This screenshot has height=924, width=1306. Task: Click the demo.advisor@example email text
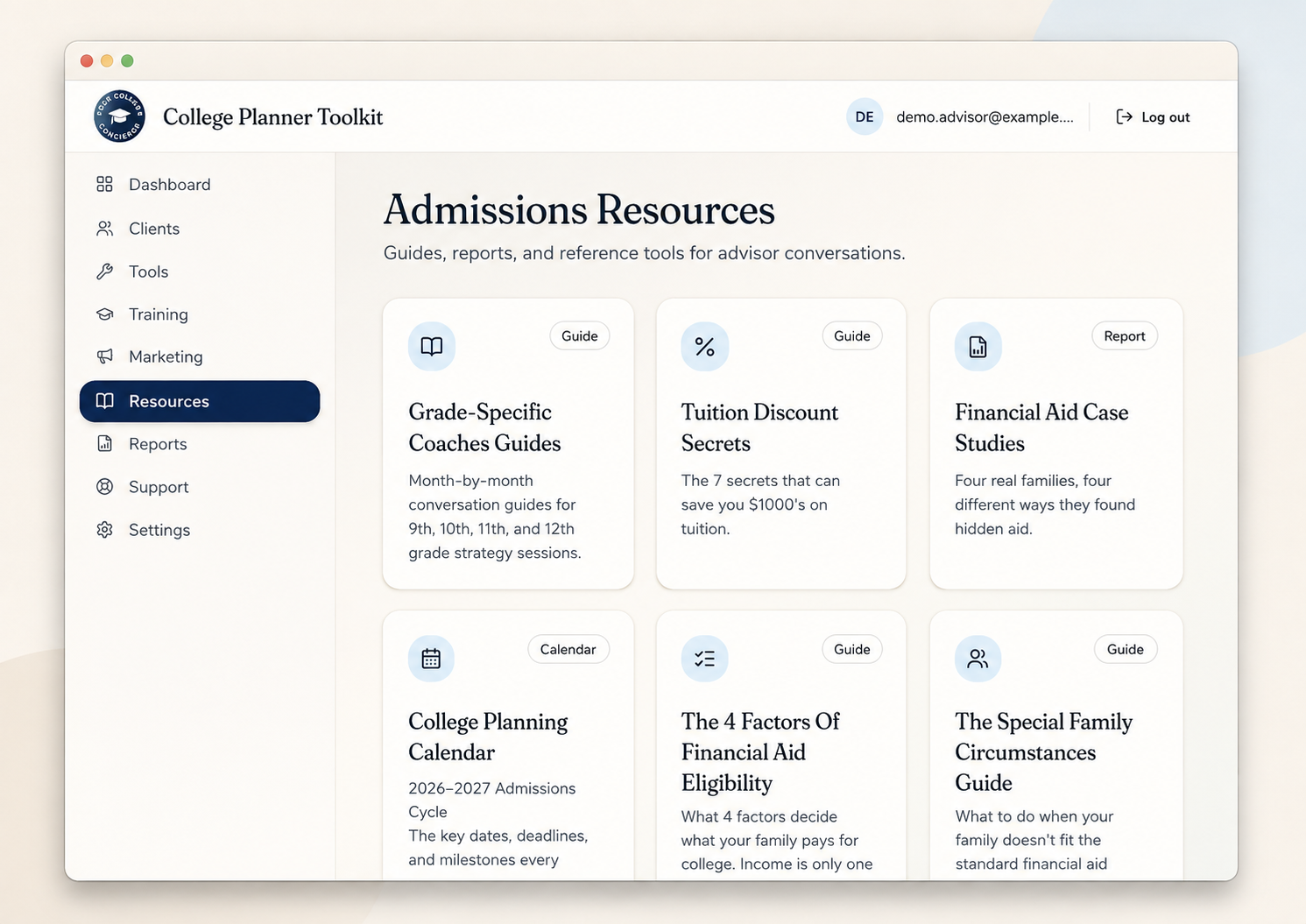(x=985, y=116)
